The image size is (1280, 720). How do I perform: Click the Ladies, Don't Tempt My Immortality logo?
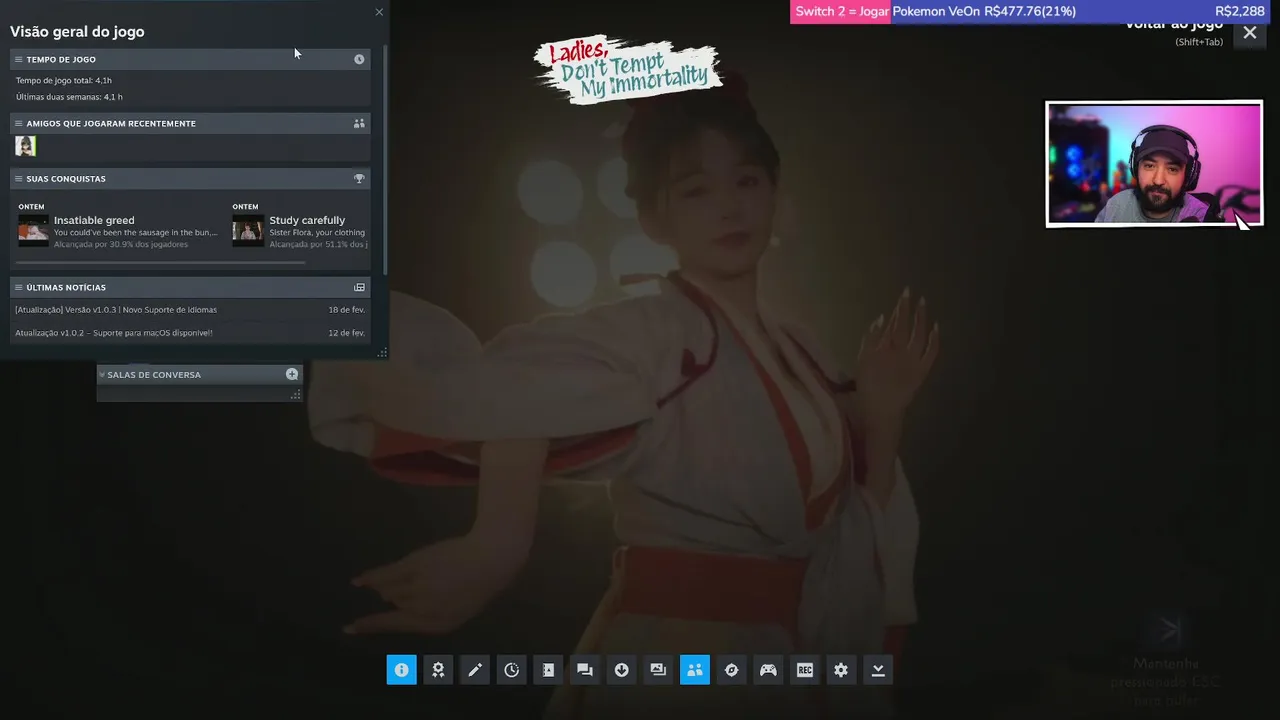coord(627,70)
